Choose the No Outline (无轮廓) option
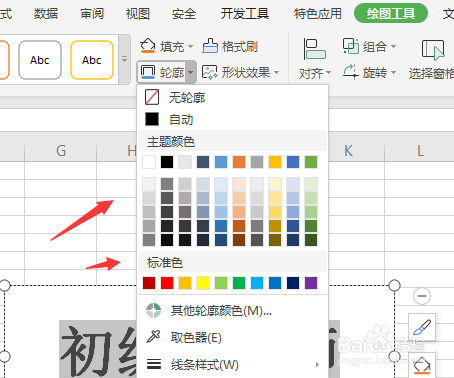 pos(233,97)
